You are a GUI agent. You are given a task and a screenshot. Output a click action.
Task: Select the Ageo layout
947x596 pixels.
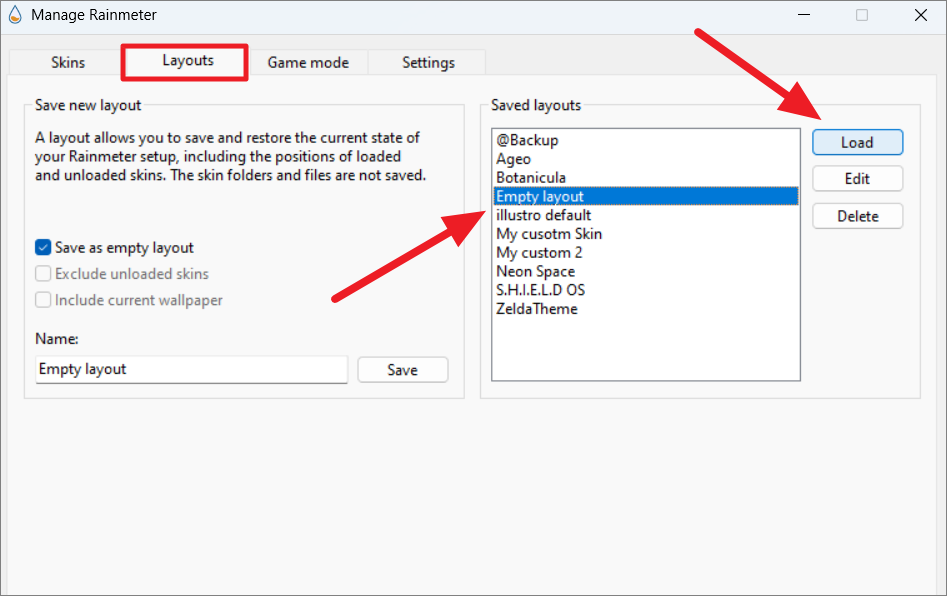click(646, 159)
